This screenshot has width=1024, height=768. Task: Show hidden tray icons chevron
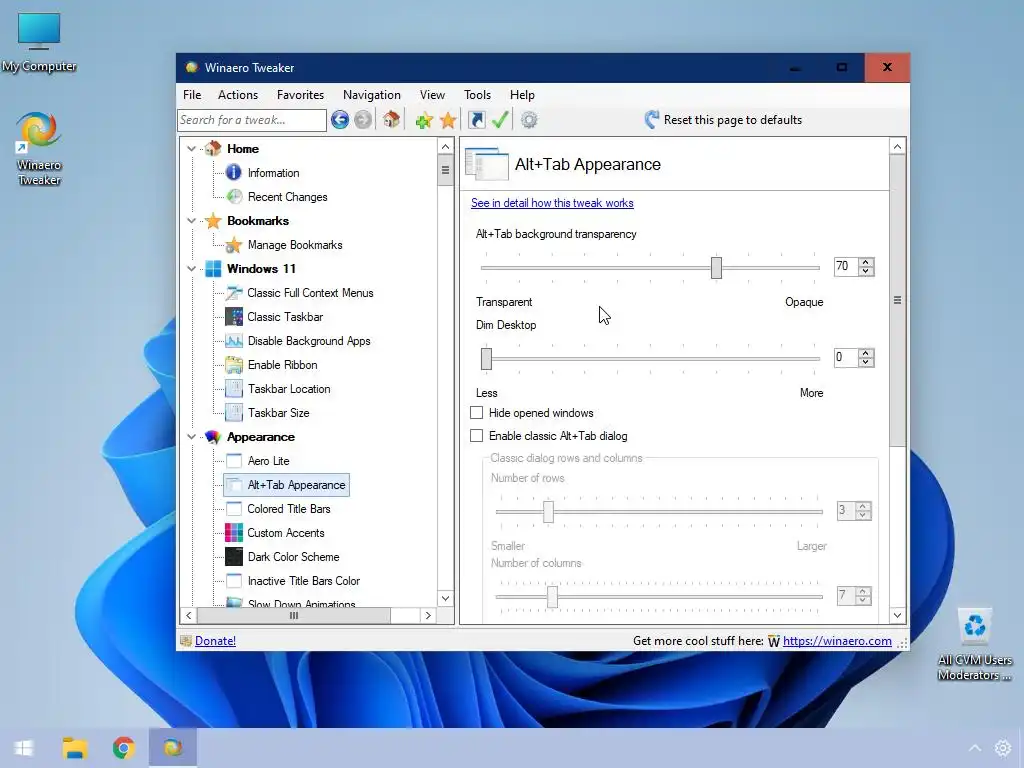pyautogui.click(x=974, y=748)
